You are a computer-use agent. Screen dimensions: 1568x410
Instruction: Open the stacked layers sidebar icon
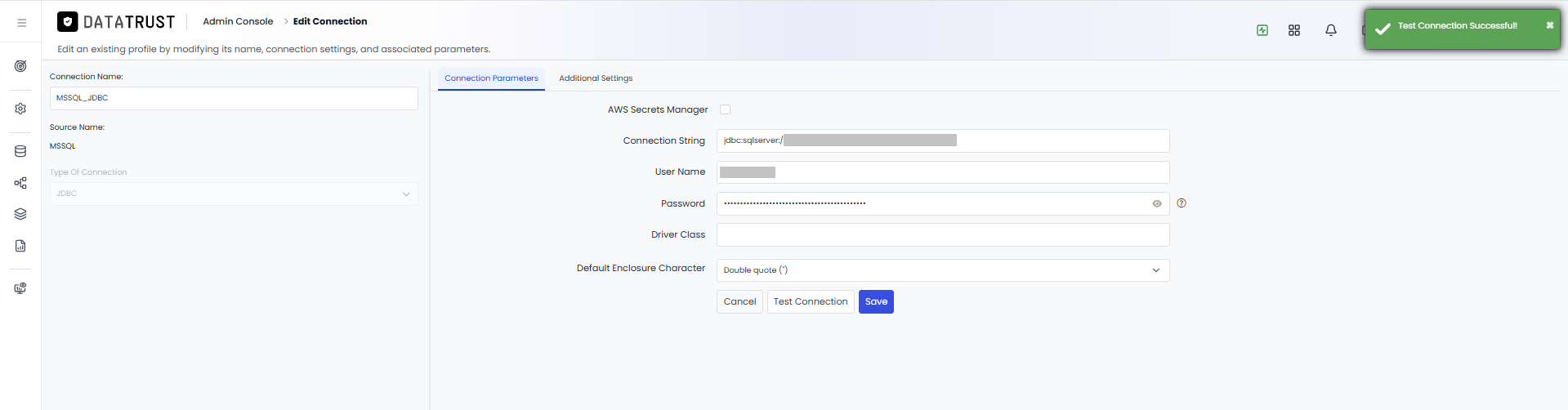[x=20, y=214]
